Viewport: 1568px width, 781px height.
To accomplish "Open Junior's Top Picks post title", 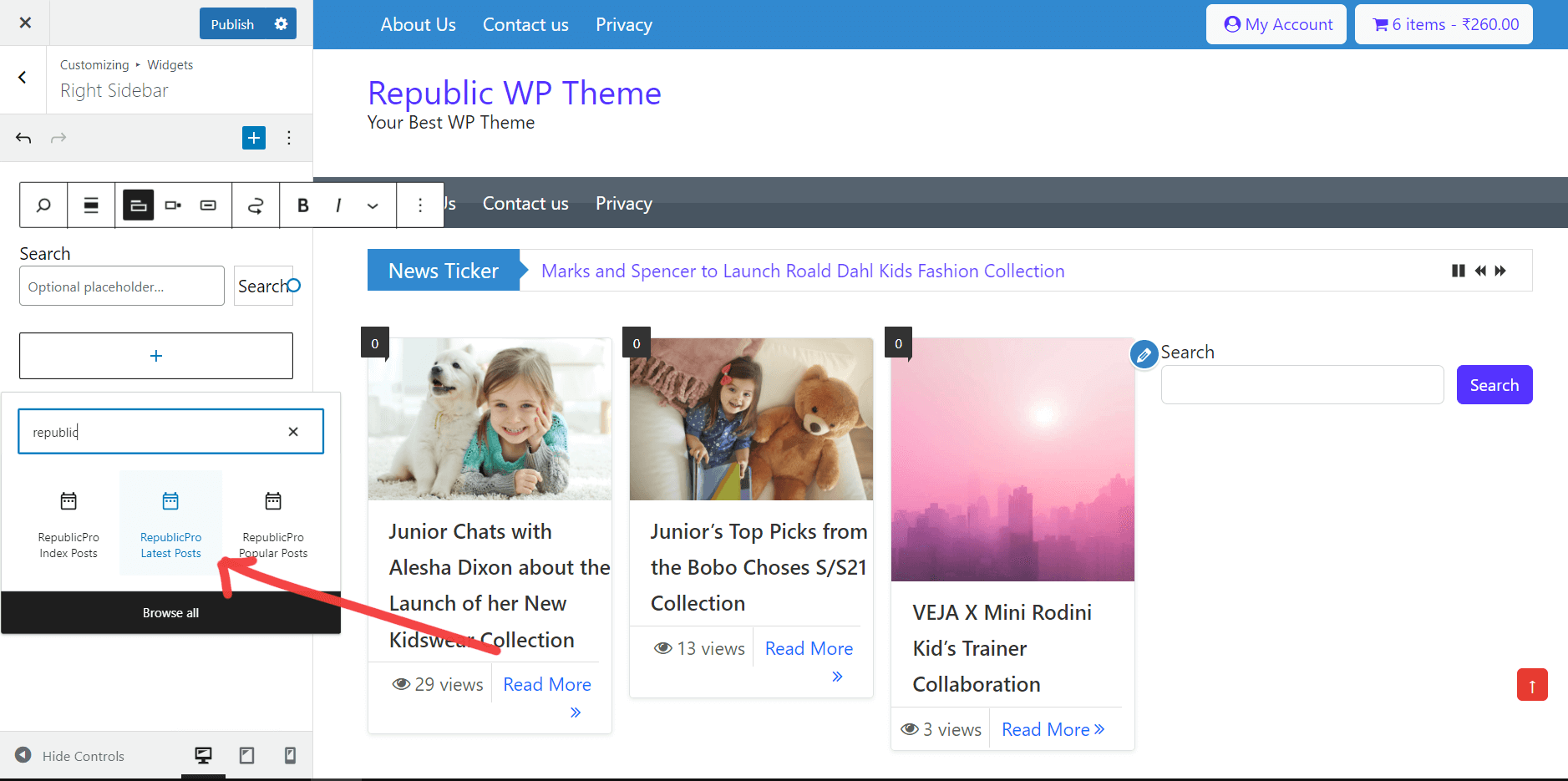I will click(759, 567).
